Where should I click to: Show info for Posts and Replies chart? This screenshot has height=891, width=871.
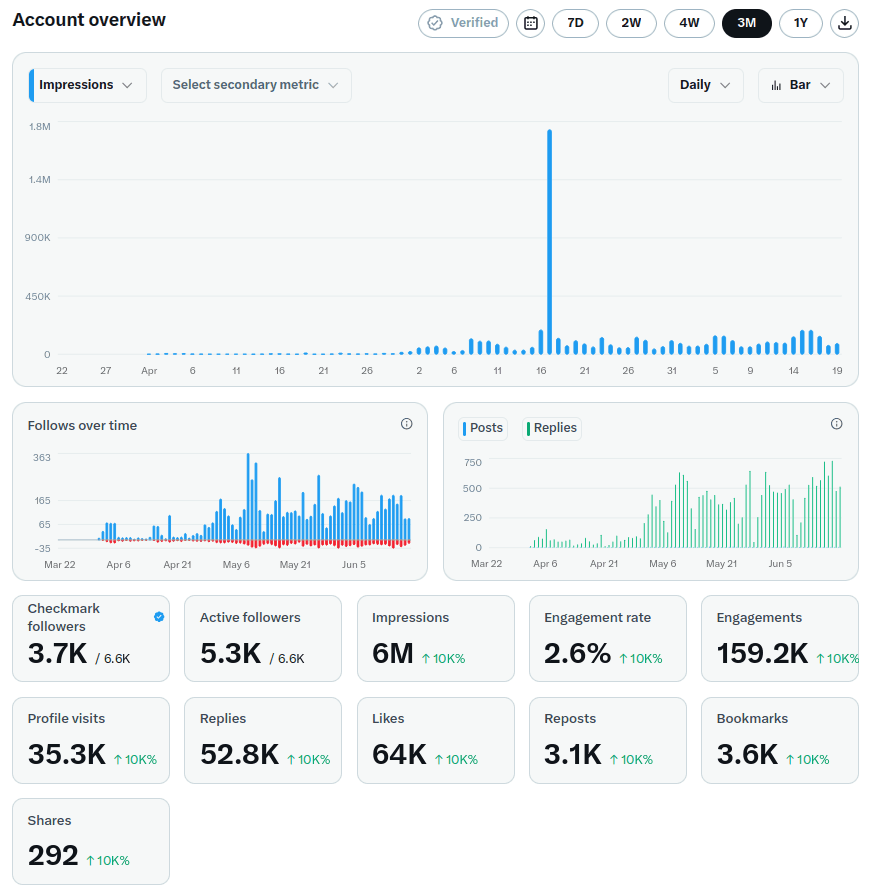pos(836,424)
